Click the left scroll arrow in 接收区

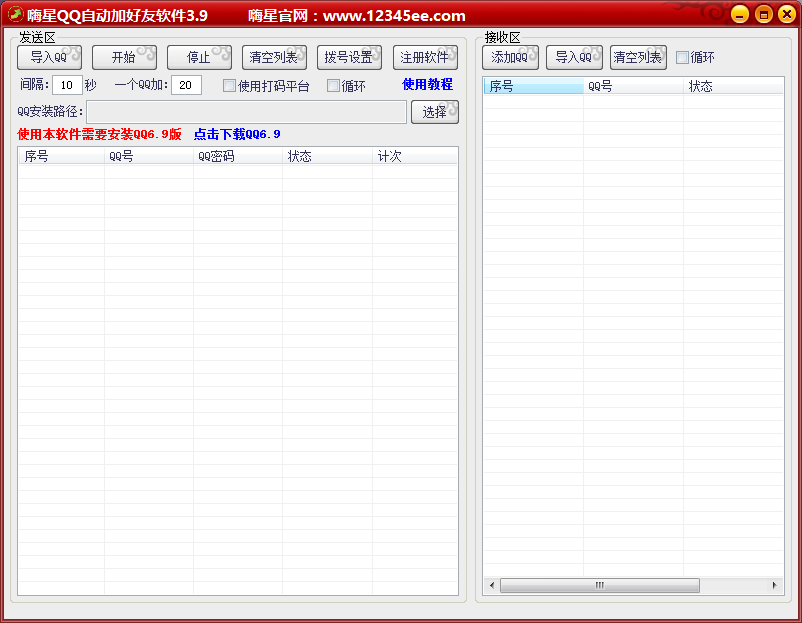[492, 585]
